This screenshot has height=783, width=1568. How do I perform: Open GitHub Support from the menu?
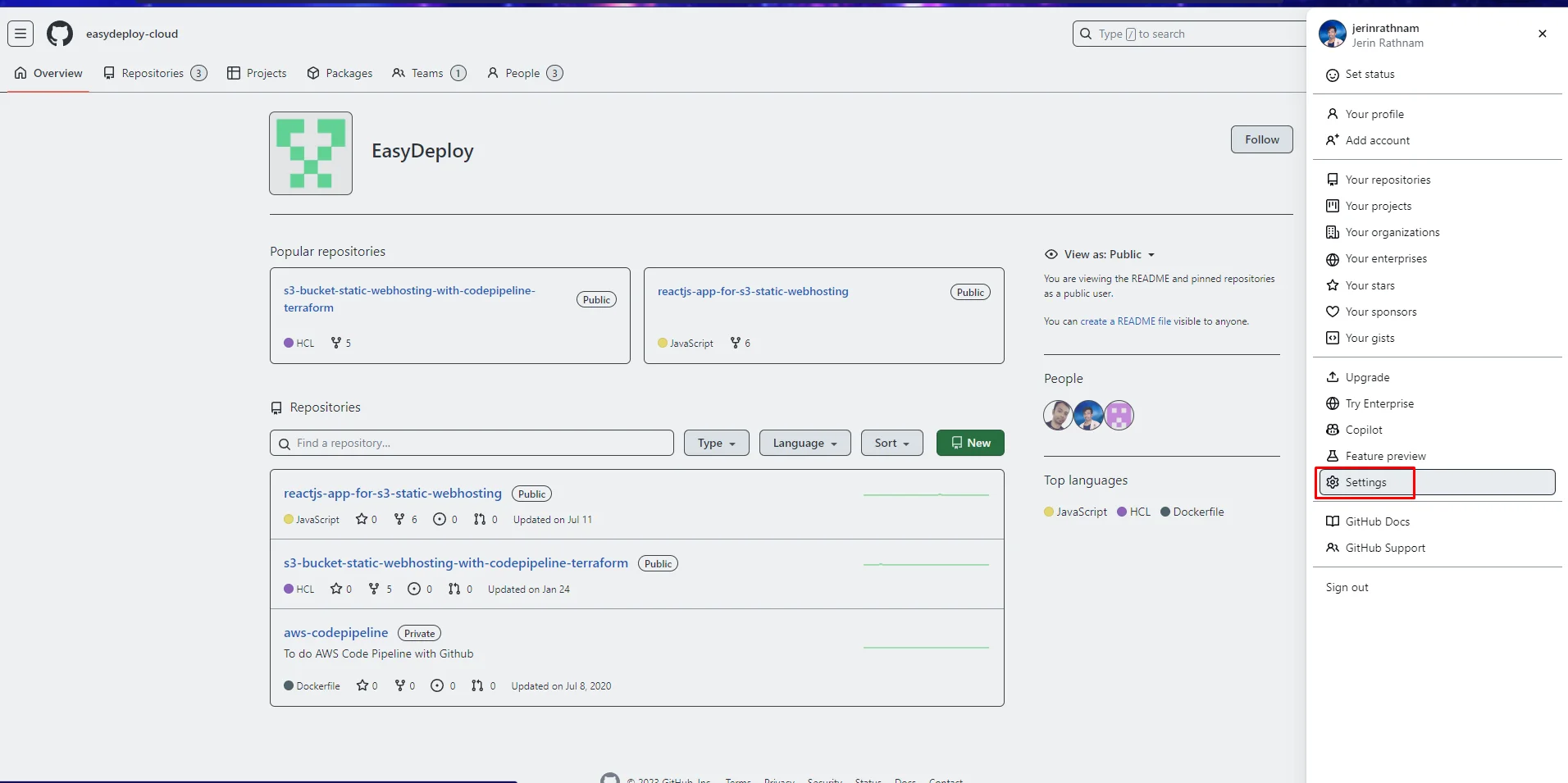[1437, 548]
